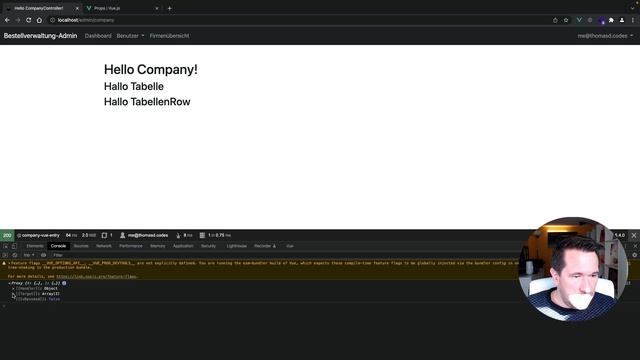Screen dimensions: 640x360
Task: Toggle the DevTools device toolbar
Action: coord(14,246)
